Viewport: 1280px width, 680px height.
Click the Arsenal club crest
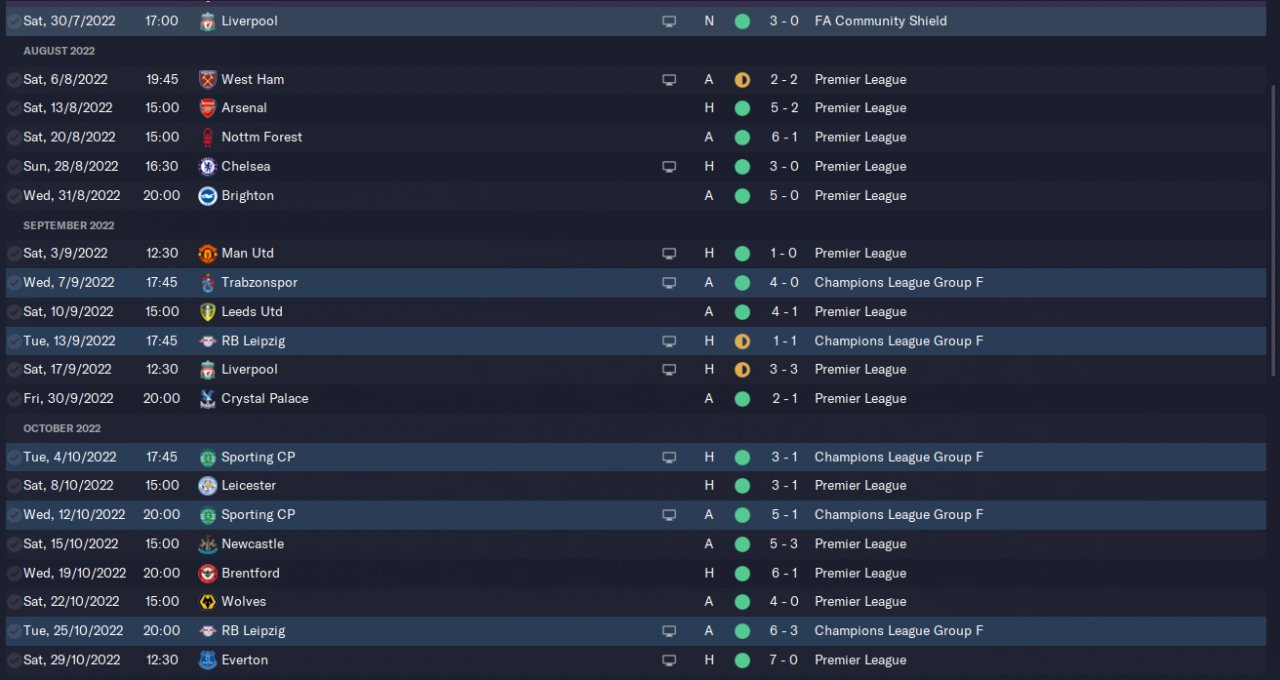click(207, 108)
